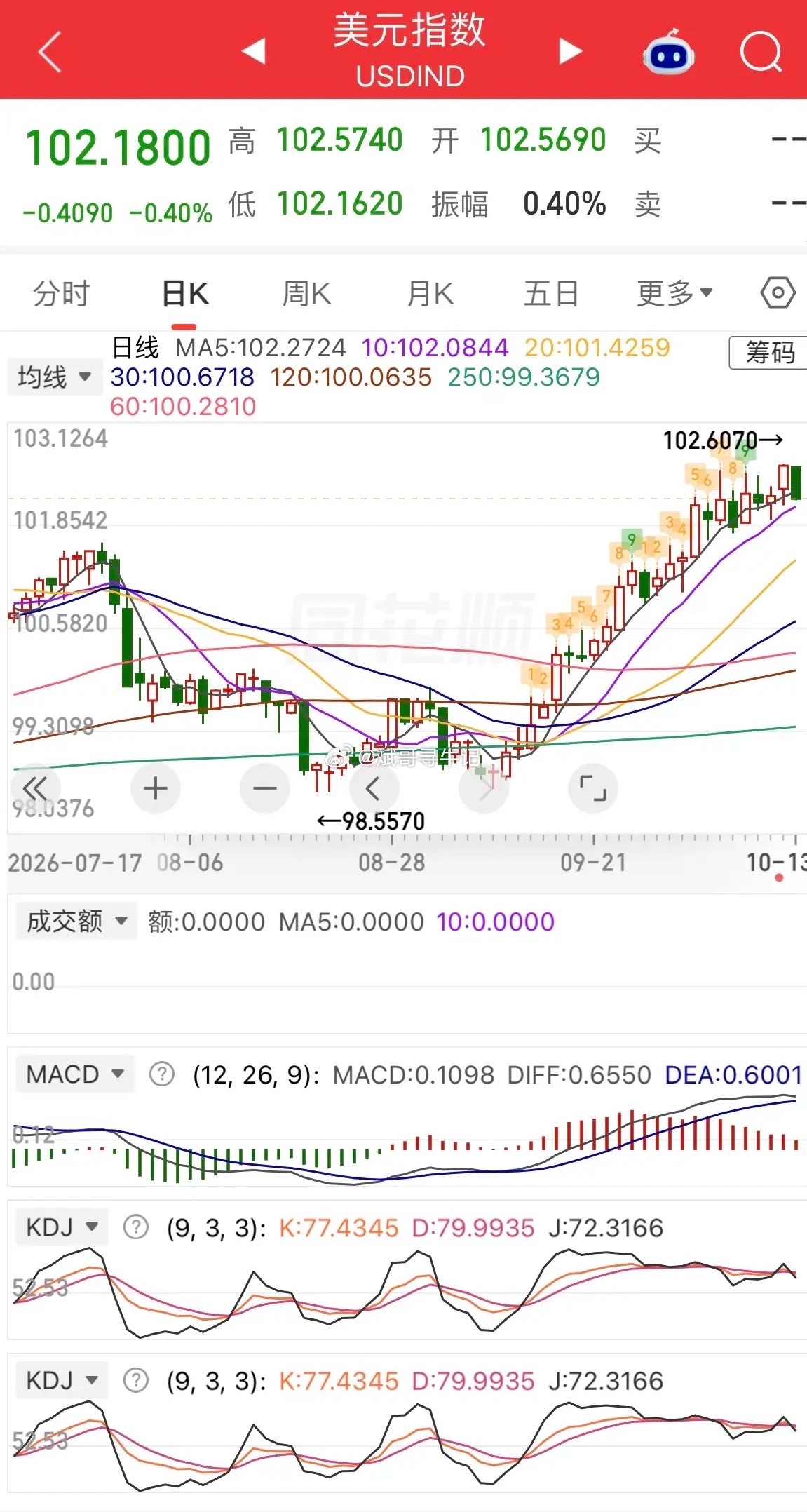The image size is (807, 1512).
Task: Switch to 月K tab
Action: point(430,293)
